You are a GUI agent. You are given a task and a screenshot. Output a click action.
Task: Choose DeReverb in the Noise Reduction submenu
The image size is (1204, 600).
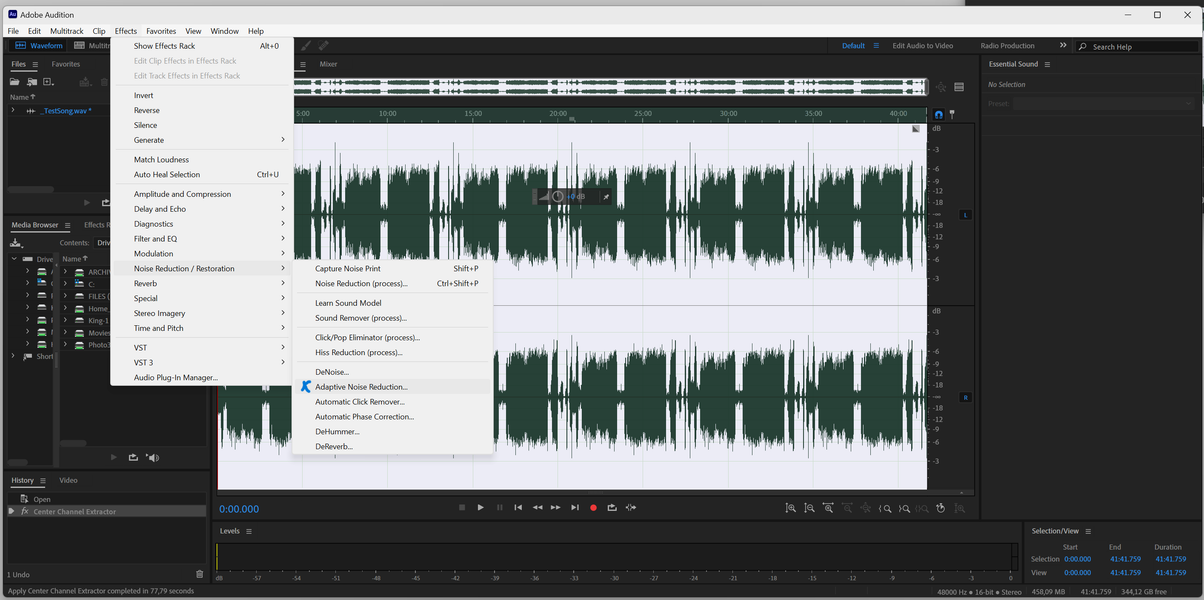point(334,446)
